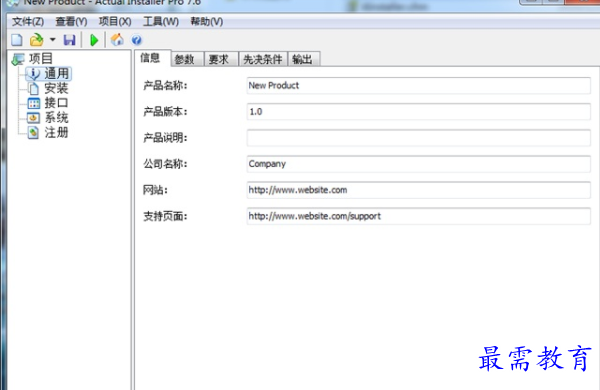Image resolution: width=600 pixels, height=390 pixels.
Task: Switch to the 要求 tab
Action: coord(221,59)
